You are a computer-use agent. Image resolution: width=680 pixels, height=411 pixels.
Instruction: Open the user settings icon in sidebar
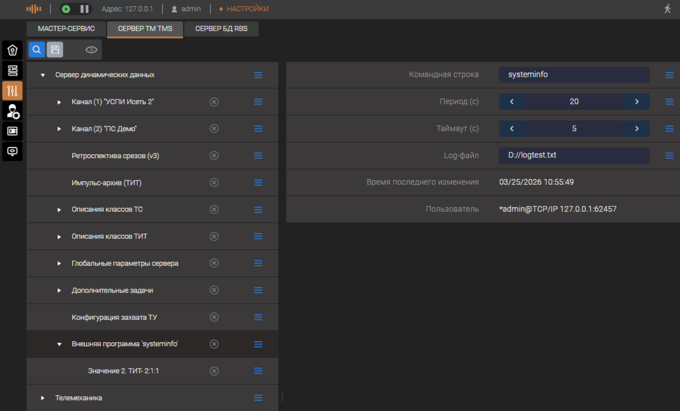[13, 111]
